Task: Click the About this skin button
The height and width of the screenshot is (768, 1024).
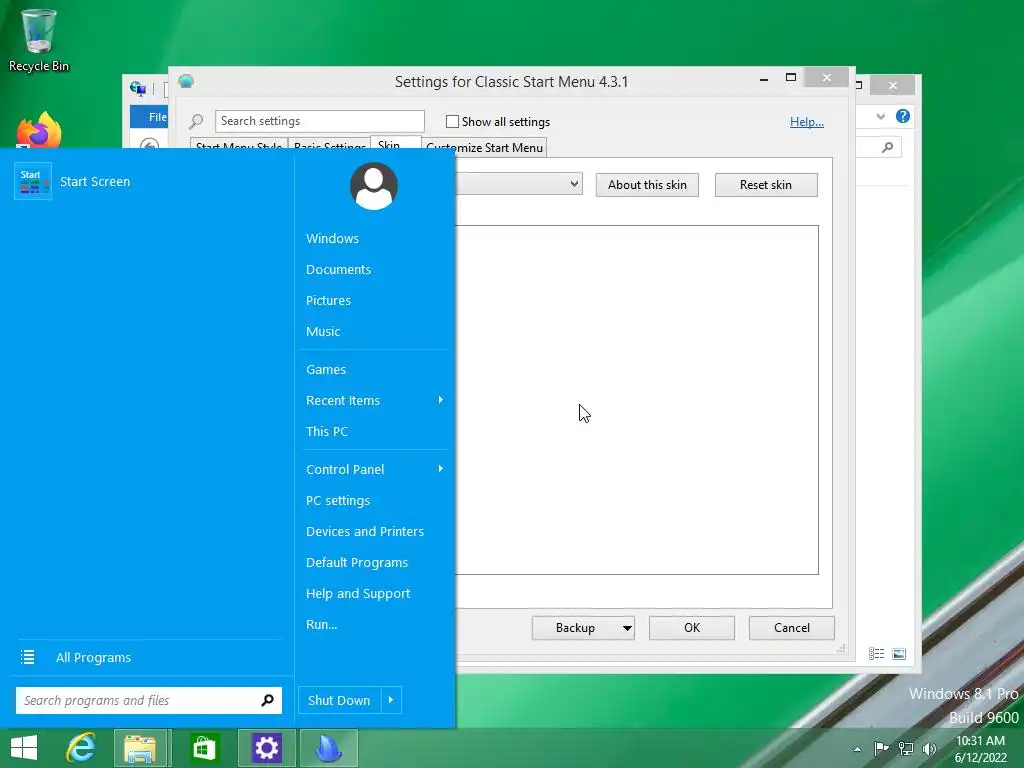Action: click(x=647, y=185)
